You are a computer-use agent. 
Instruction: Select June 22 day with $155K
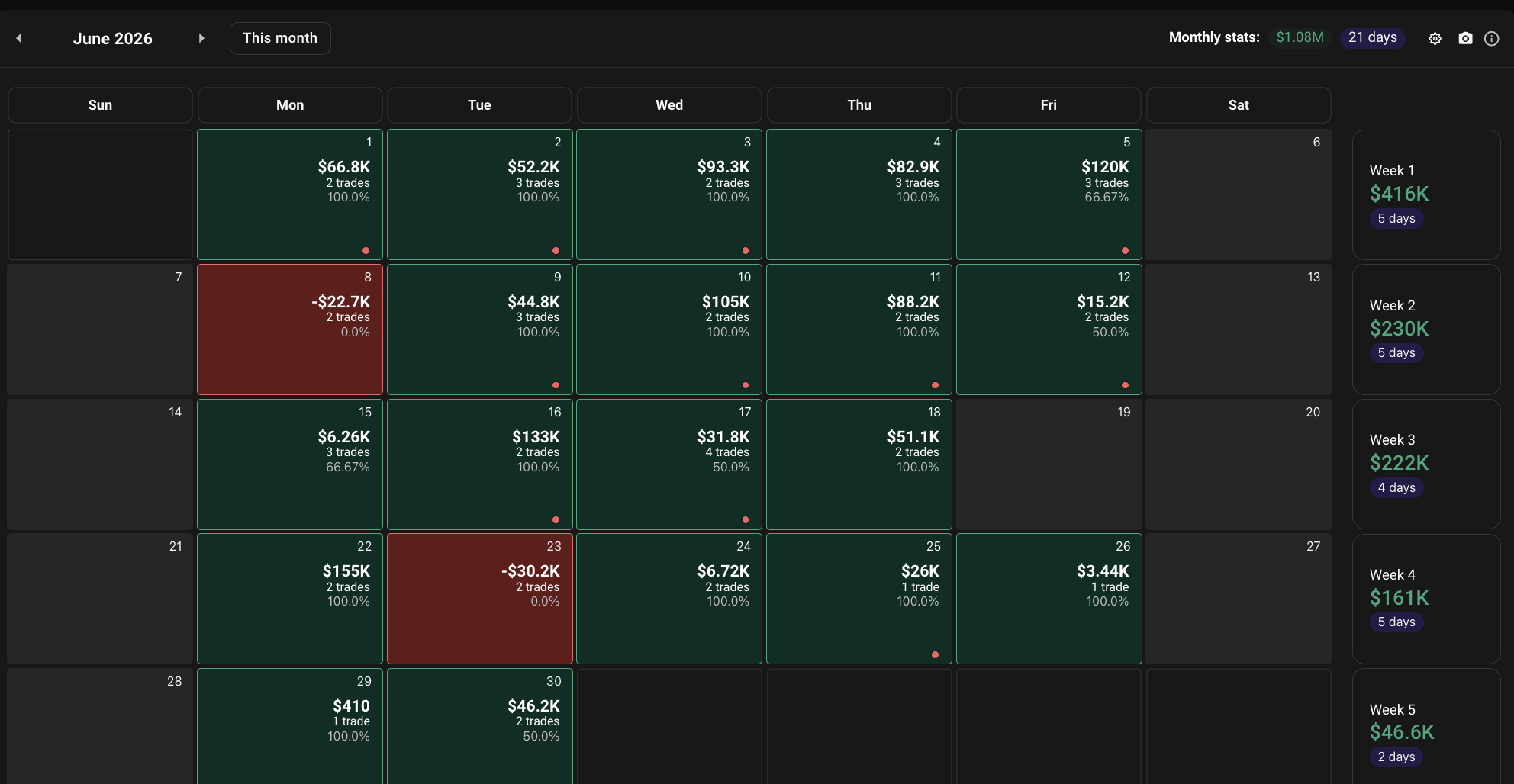pos(290,599)
